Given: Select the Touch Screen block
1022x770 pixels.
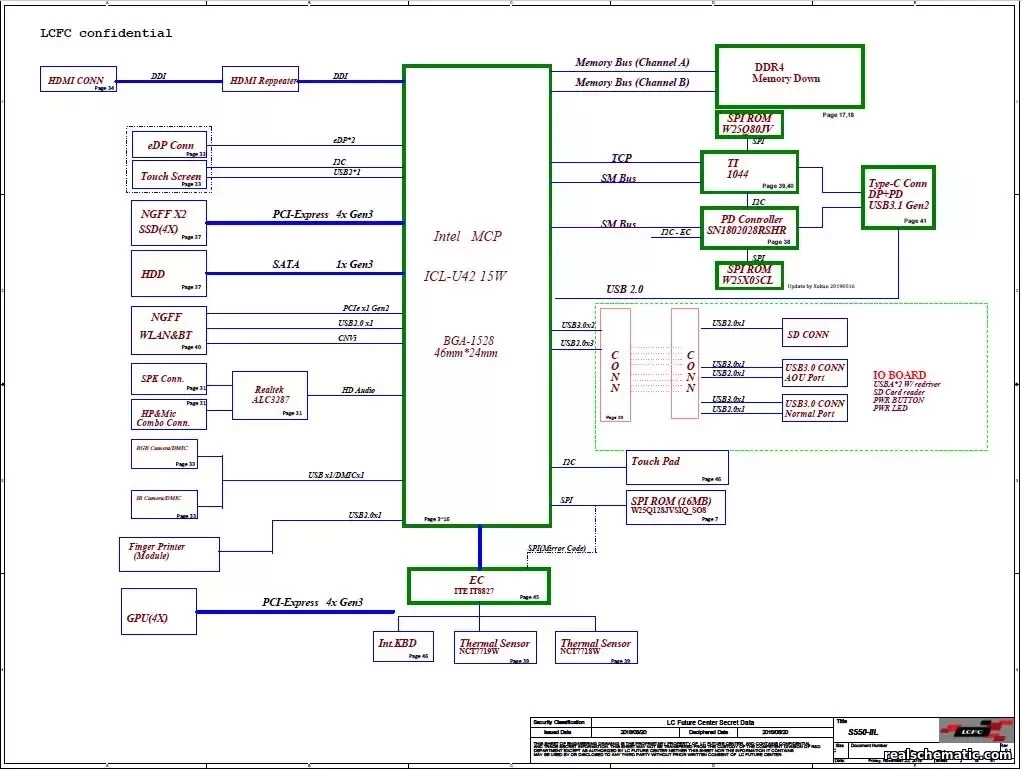Looking at the screenshot, I should pyautogui.click(x=169, y=175).
